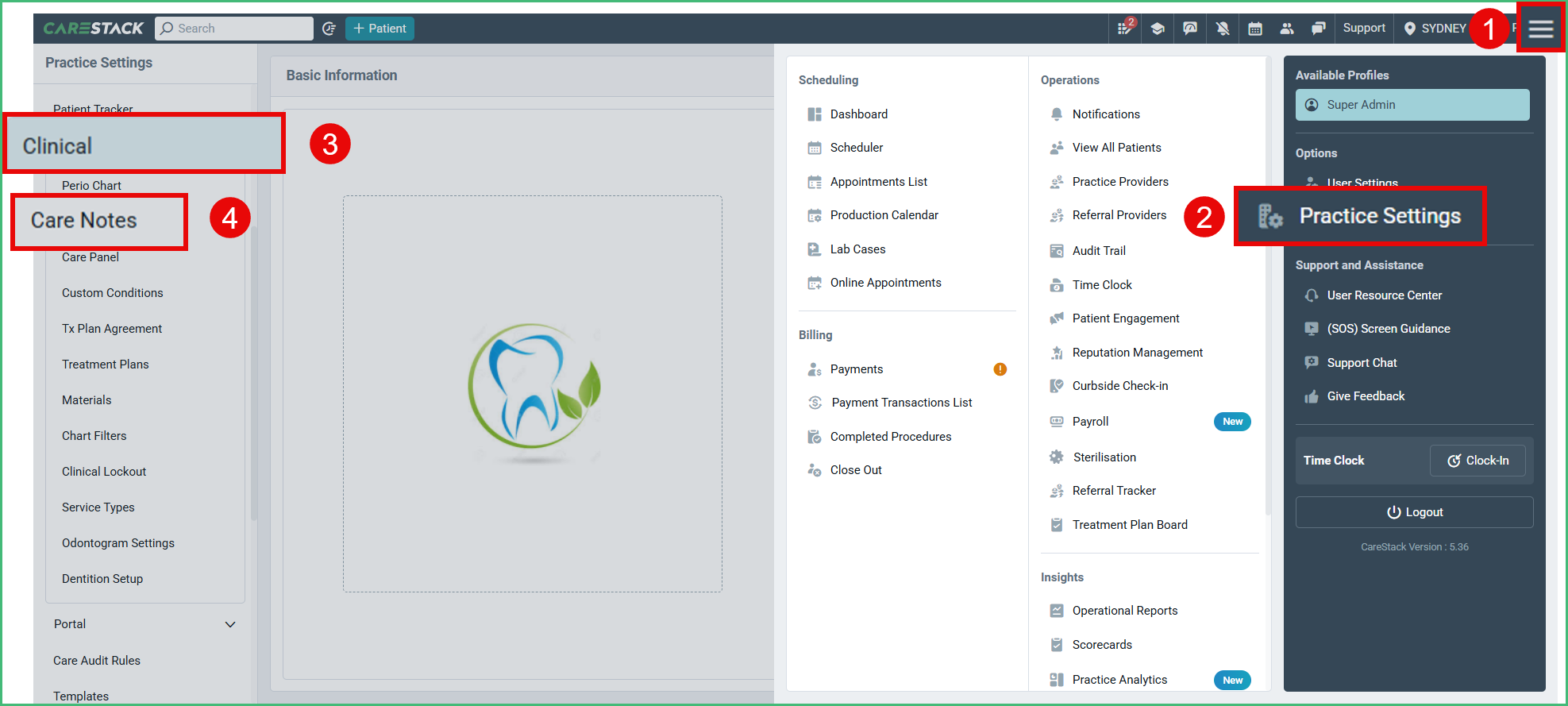Select Care Notes in Clinical settings
The height and width of the screenshot is (706, 1568).
coord(83,221)
